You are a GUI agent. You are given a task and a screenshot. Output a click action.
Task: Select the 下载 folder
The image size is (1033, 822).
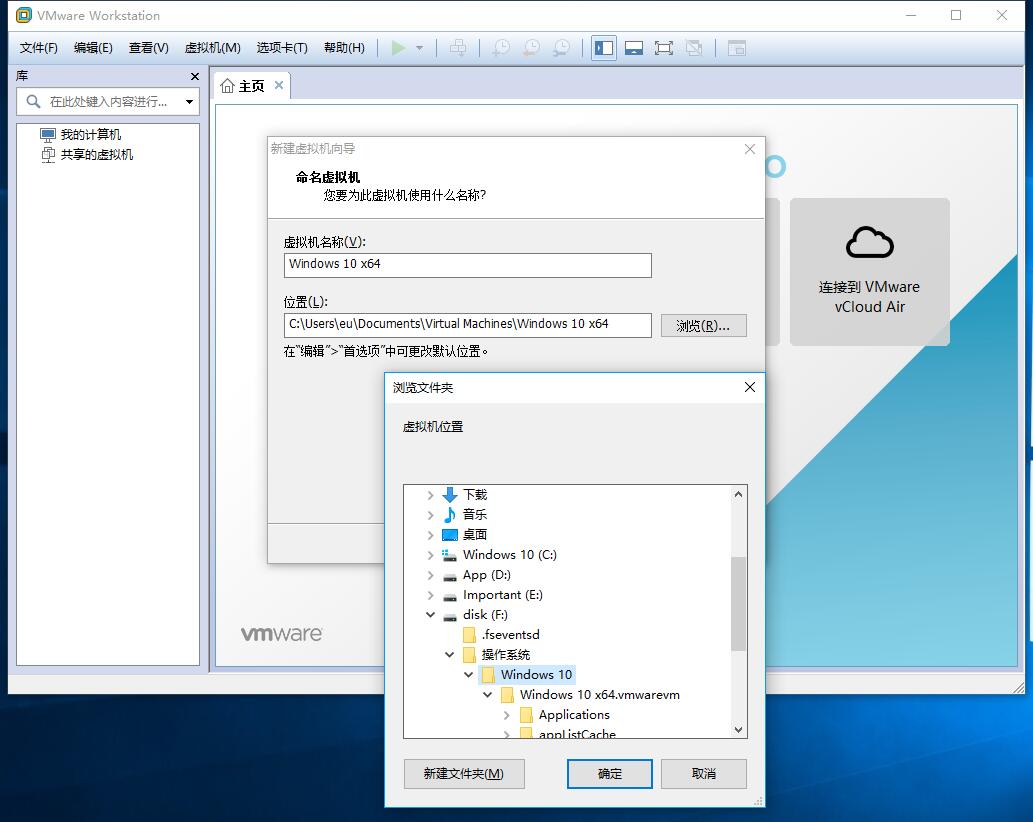pos(474,495)
